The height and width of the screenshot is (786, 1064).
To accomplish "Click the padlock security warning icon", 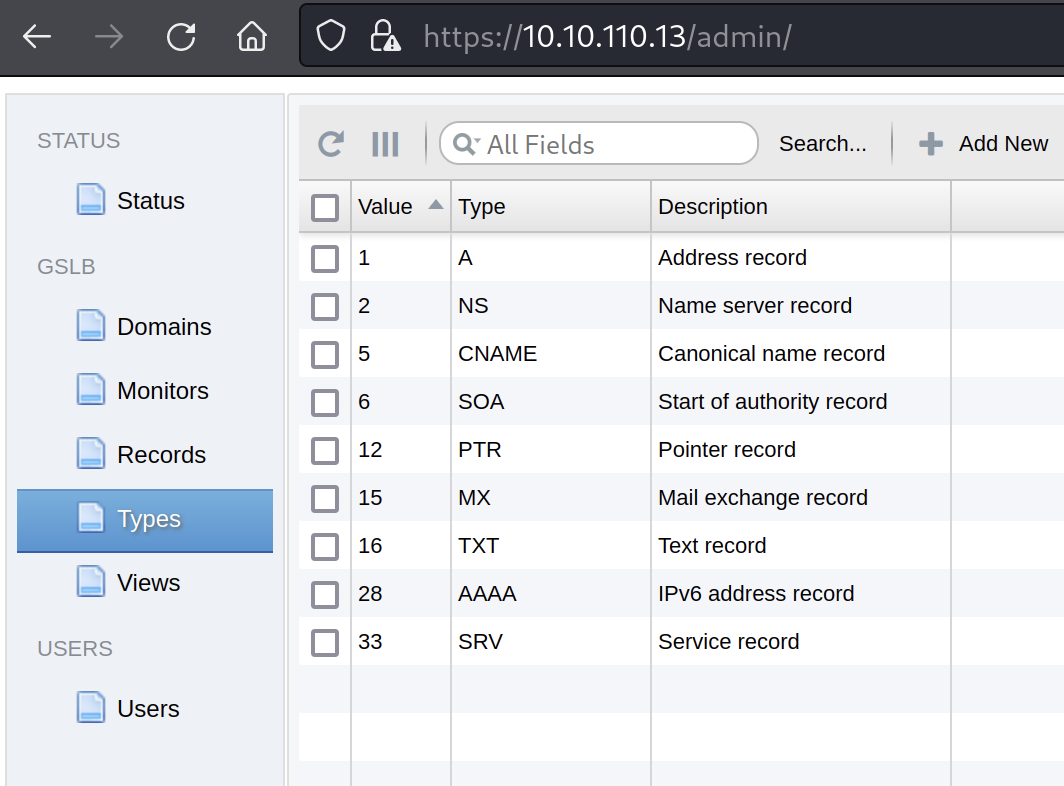I will pyautogui.click(x=385, y=37).
